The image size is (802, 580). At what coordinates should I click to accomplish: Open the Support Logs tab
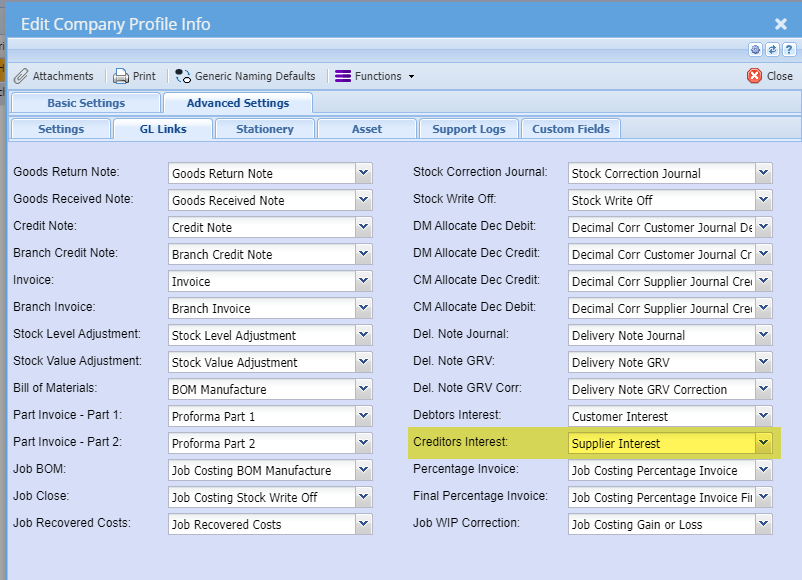point(469,129)
